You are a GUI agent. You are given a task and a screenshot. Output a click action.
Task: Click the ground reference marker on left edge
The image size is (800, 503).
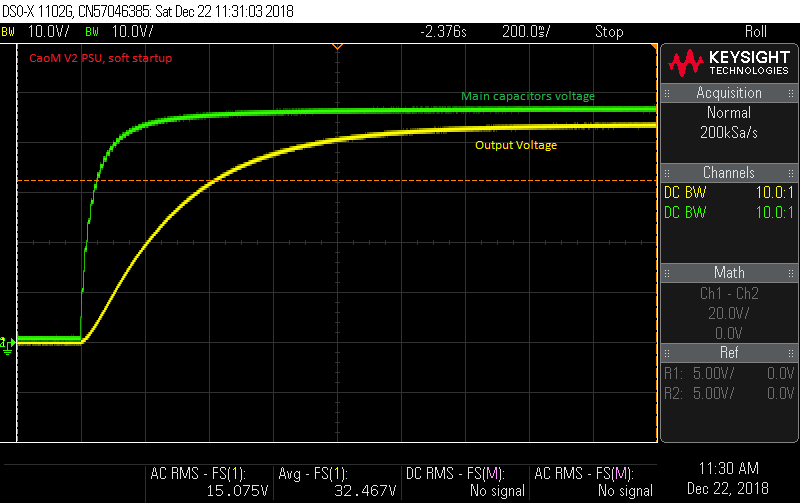(x=7, y=345)
